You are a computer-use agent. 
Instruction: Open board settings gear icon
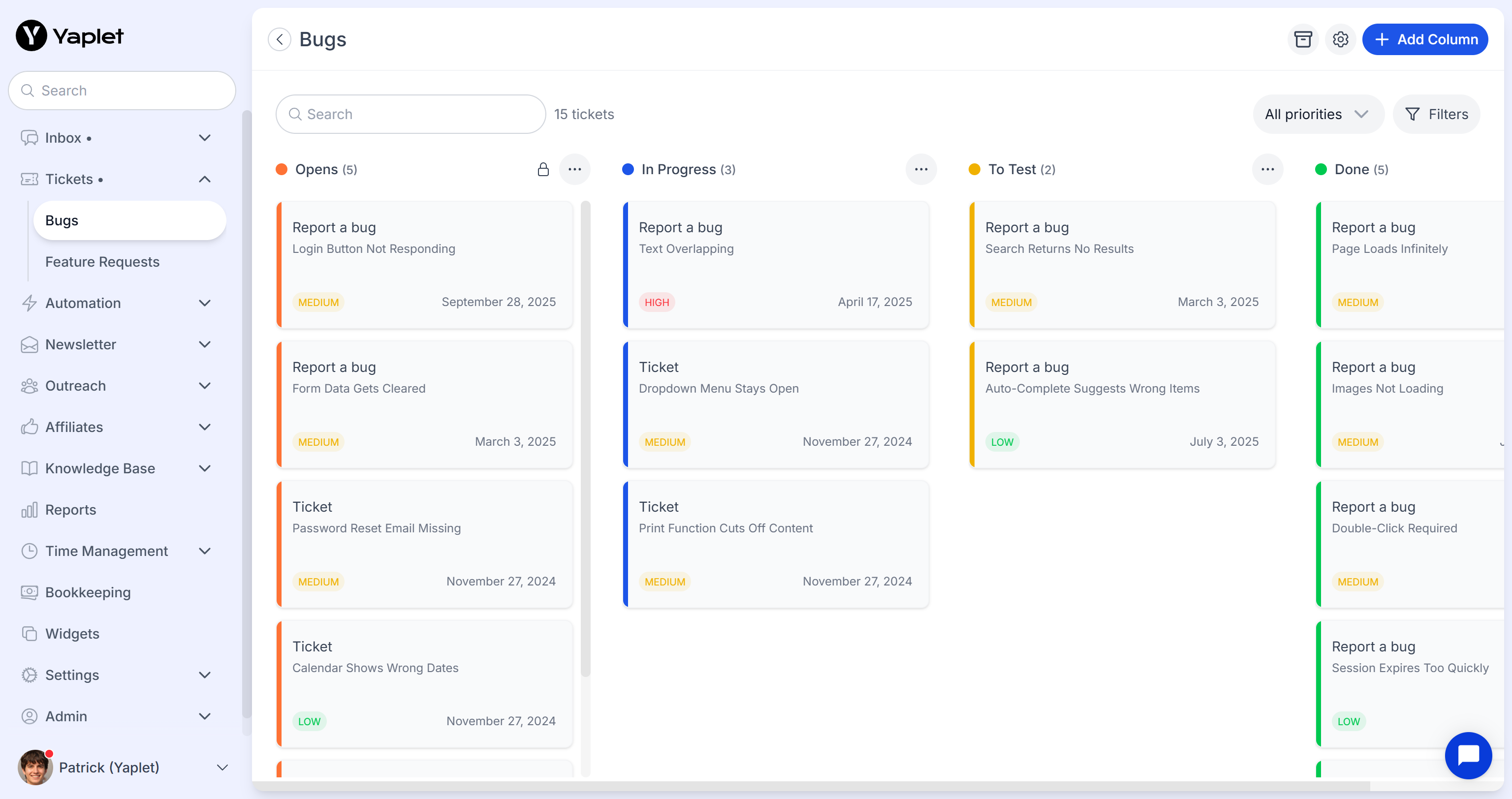(1340, 39)
